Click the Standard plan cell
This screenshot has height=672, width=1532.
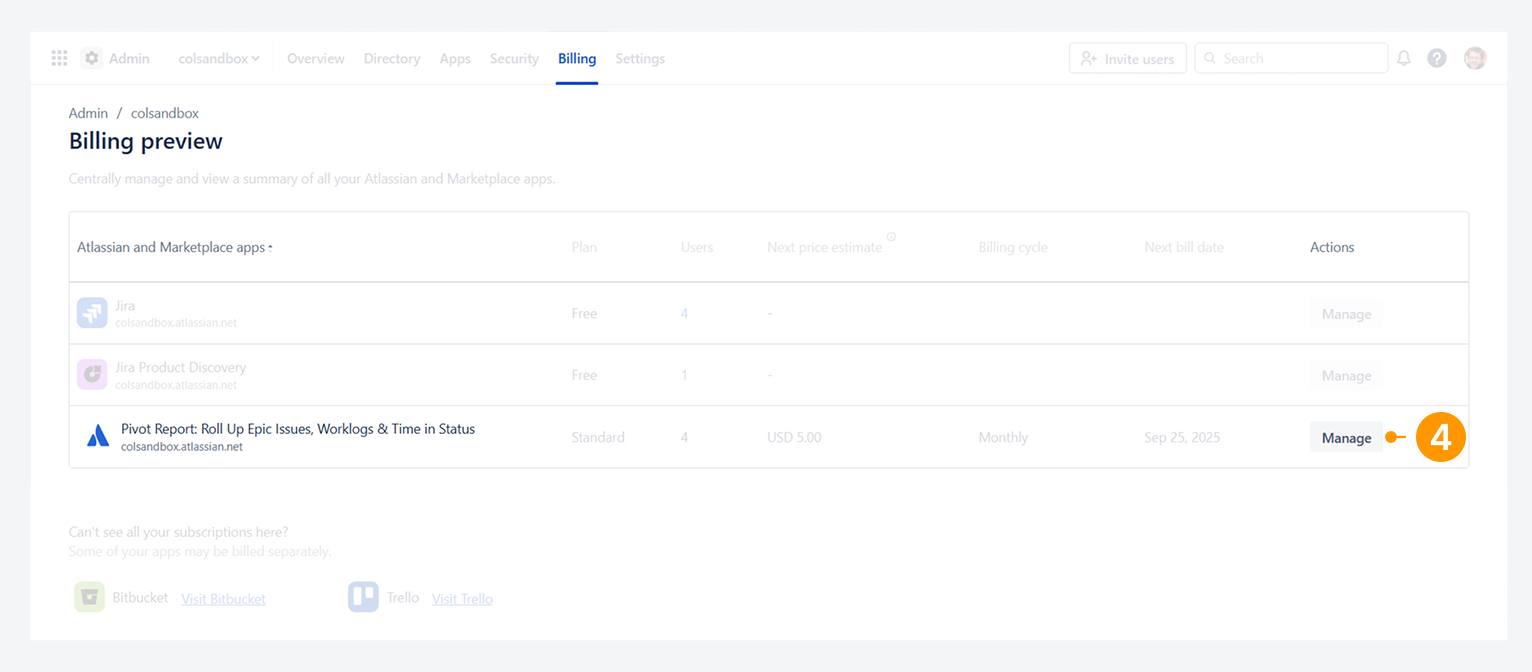pyautogui.click(x=598, y=437)
